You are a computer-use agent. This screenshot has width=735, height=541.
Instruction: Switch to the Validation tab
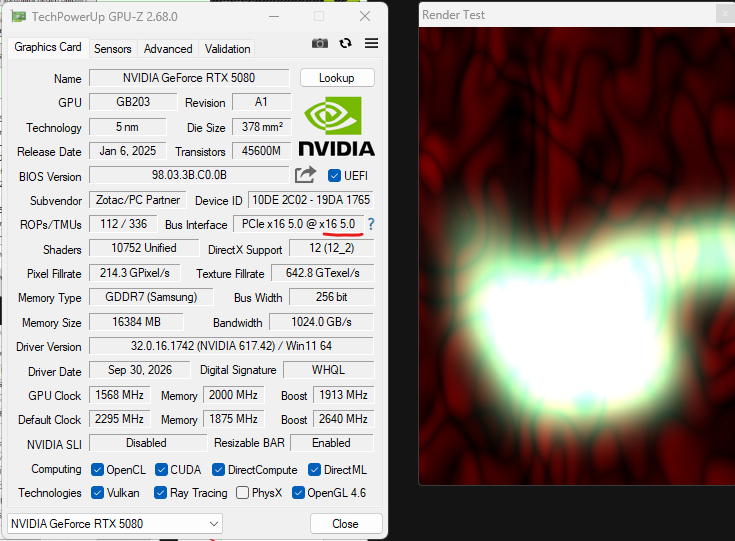227,49
